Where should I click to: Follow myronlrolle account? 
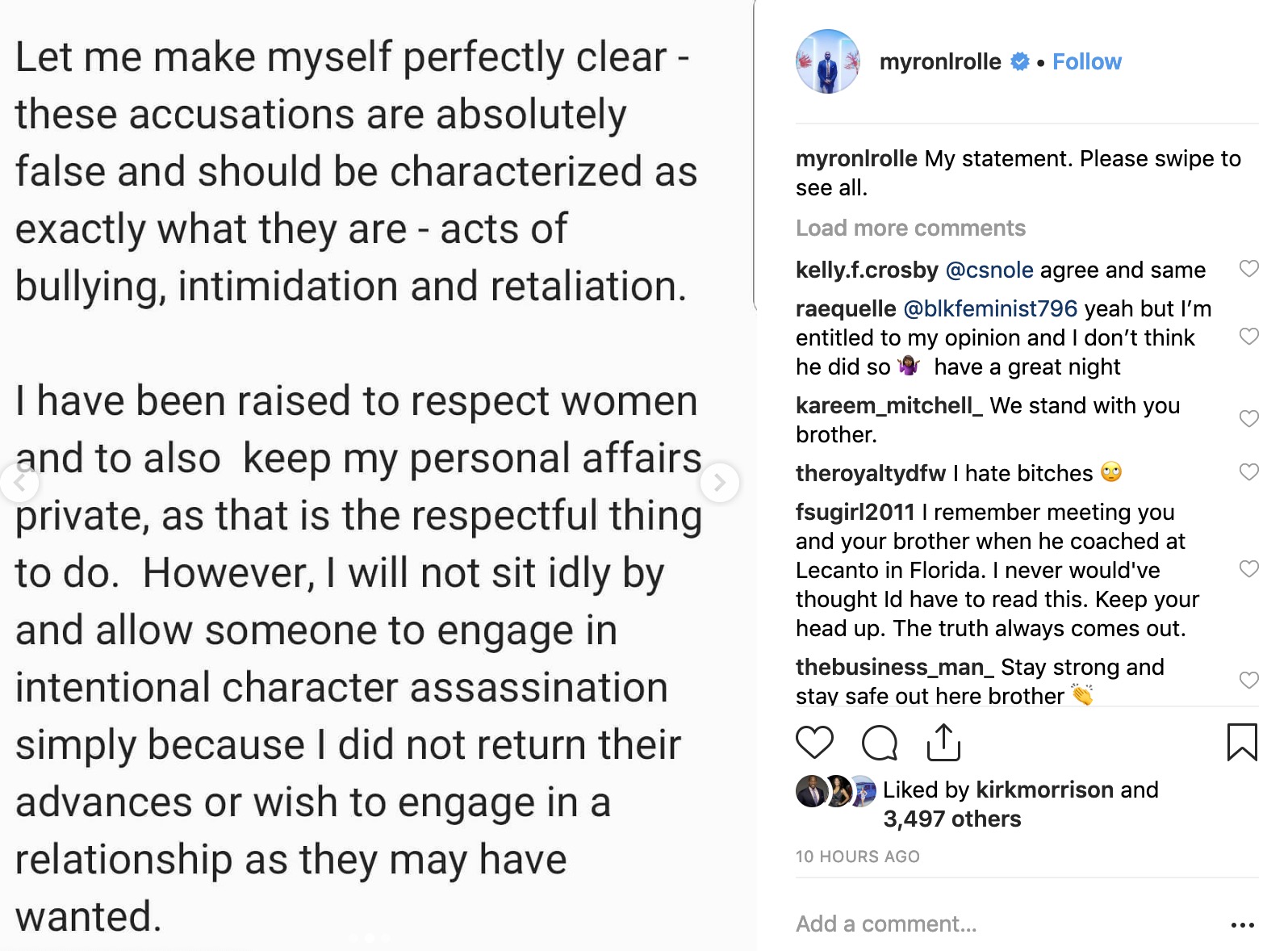point(1086,62)
